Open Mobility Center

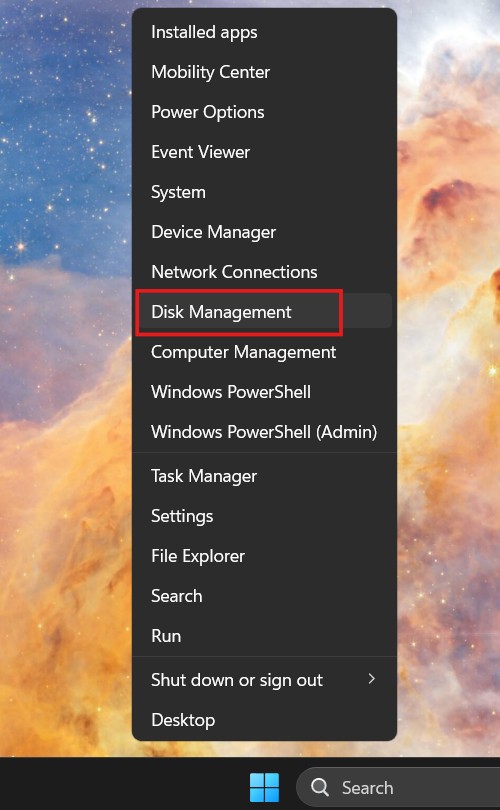pyautogui.click(x=264, y=72)
